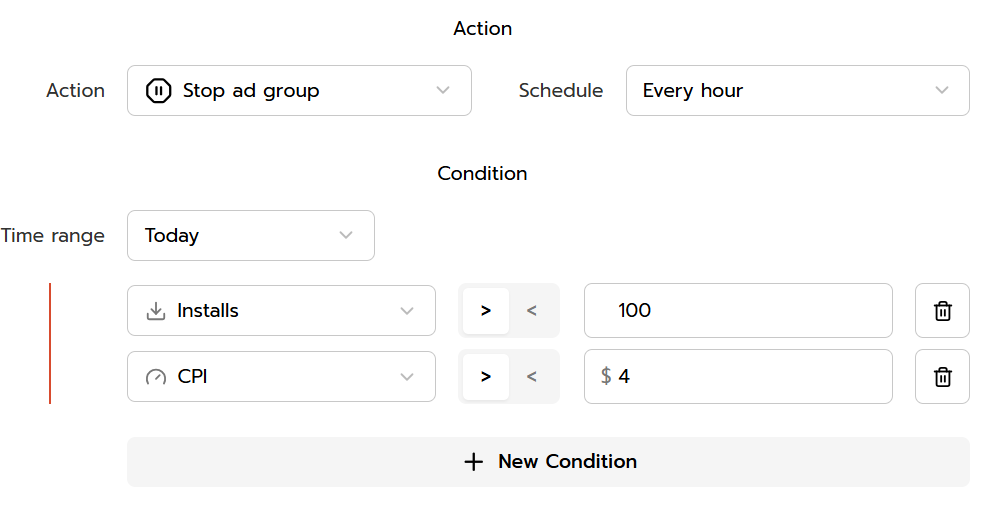The width and height of the screenshot is (983, 511).
Task: Select less-than operator for CPI
Action: [532, 377]
